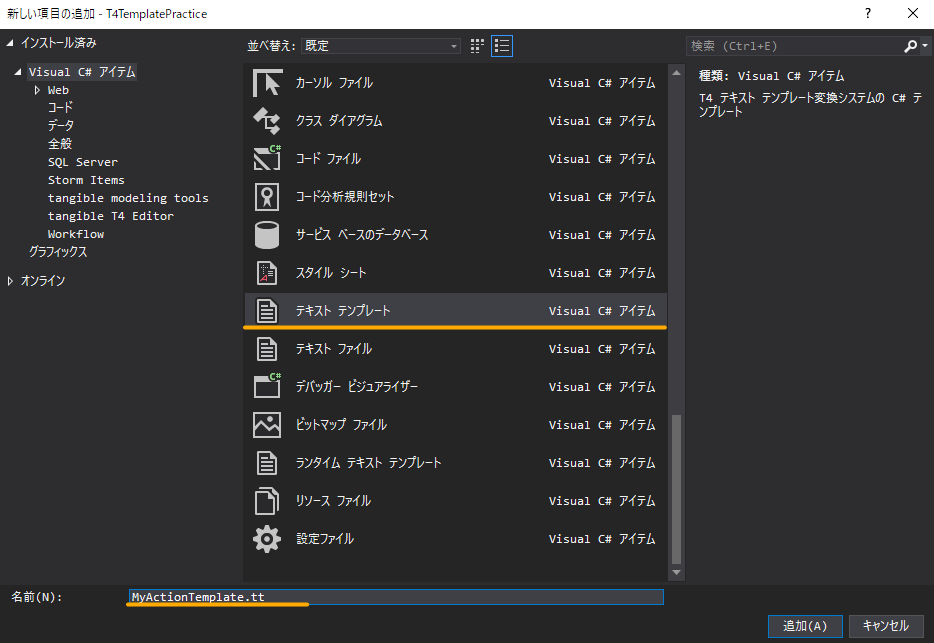Click the ビットマップ ファイル picture icon
This screenshot has height=643, width=934.
(267, 425)
